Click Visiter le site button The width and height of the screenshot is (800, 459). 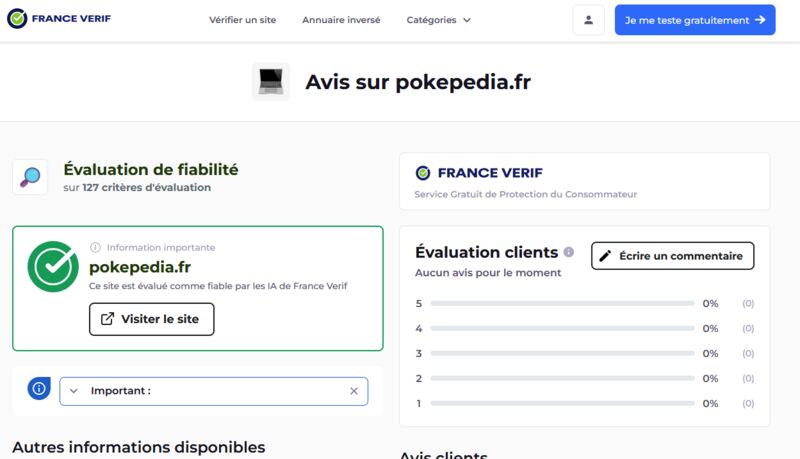pos(152,319)
